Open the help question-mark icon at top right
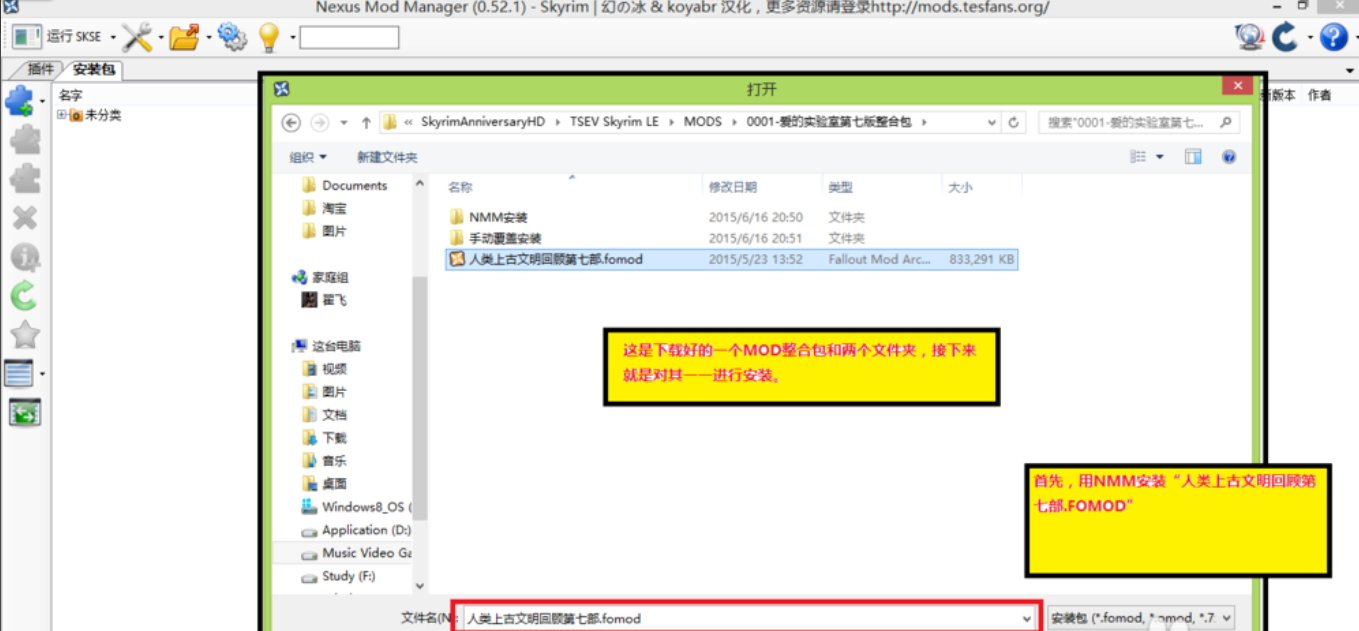The height and width of the screenshot is (631, 1359). (1330, 37)
